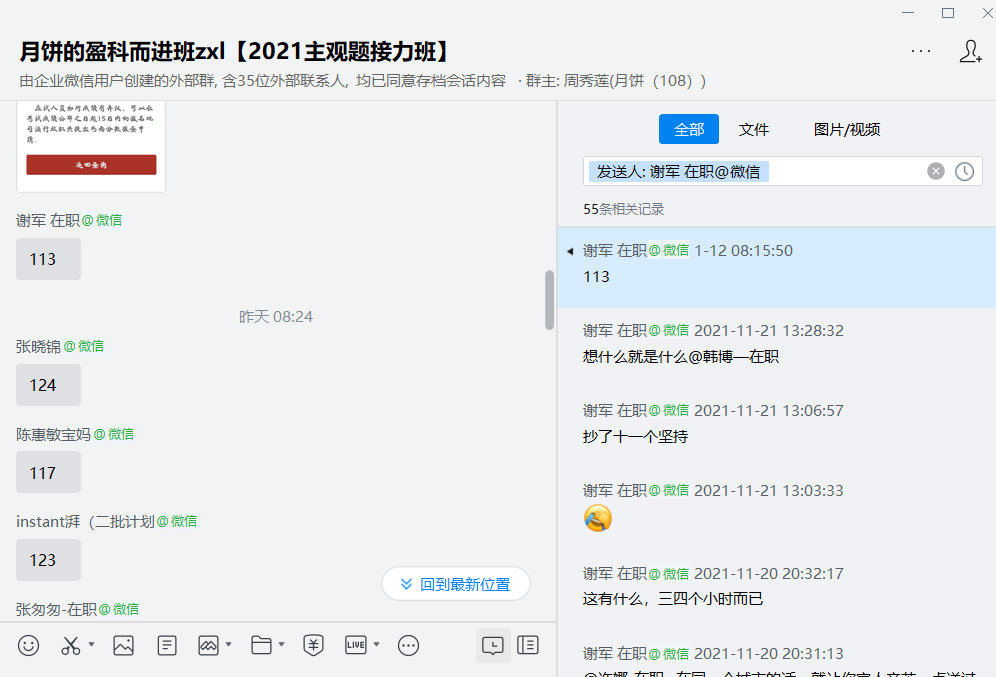The width and height of the screenshot is (996, 677).
Task: Click sender name 张匆匆-在职
Action: coord(56,609)
